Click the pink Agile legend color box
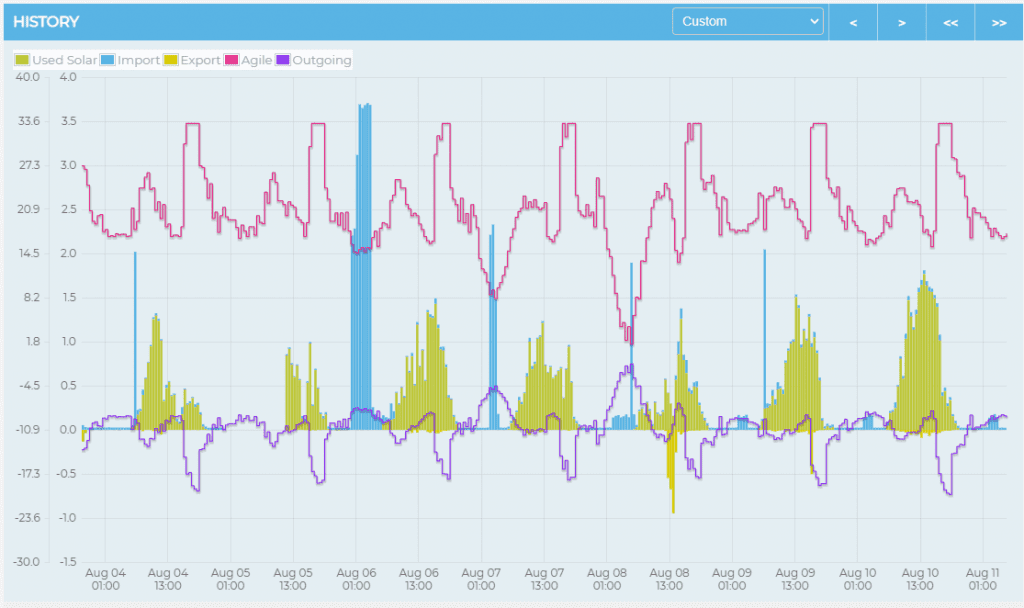 232,60
